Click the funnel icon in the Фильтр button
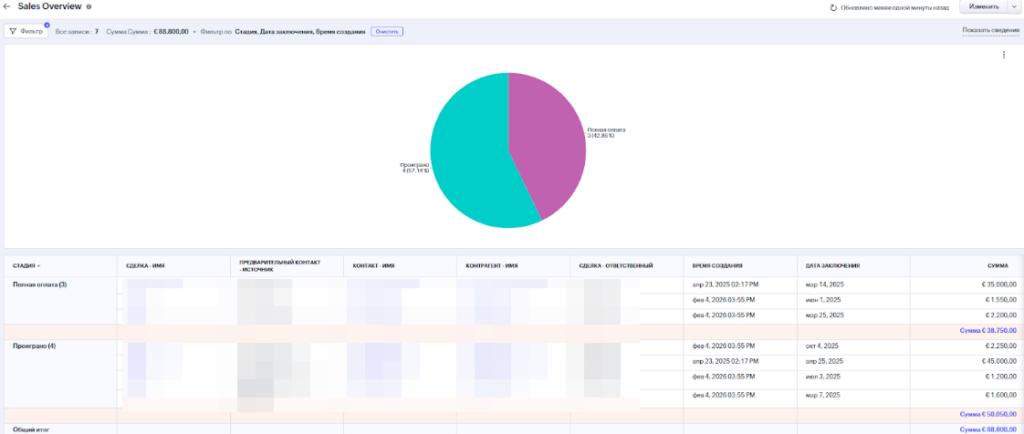This screenshot has height=434, width=1024. pos(13,31)
